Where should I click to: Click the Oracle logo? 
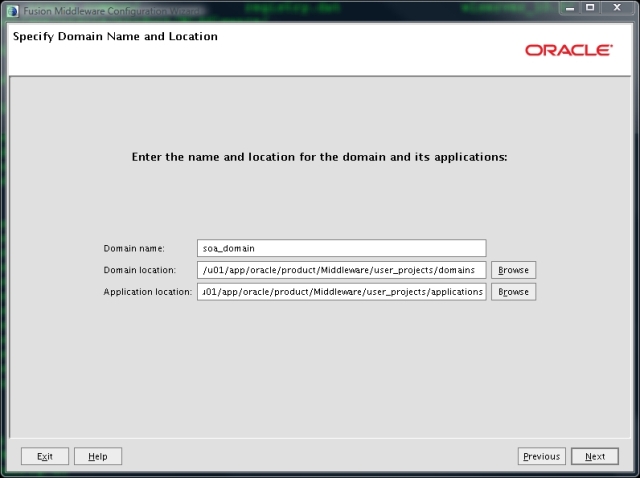pyautogui.click(x=569, y=50)
